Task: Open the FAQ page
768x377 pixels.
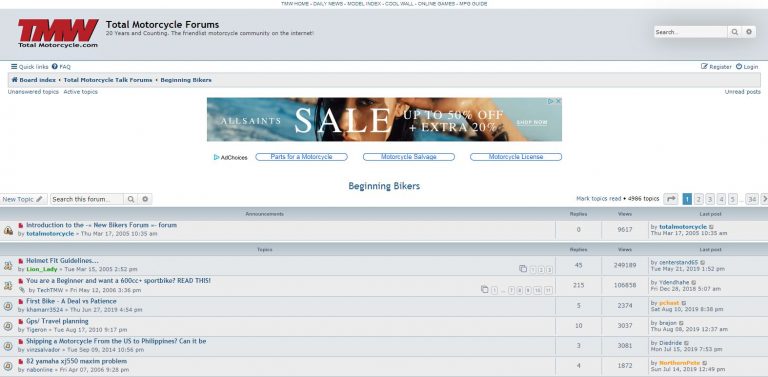Action: click(61, 67)
